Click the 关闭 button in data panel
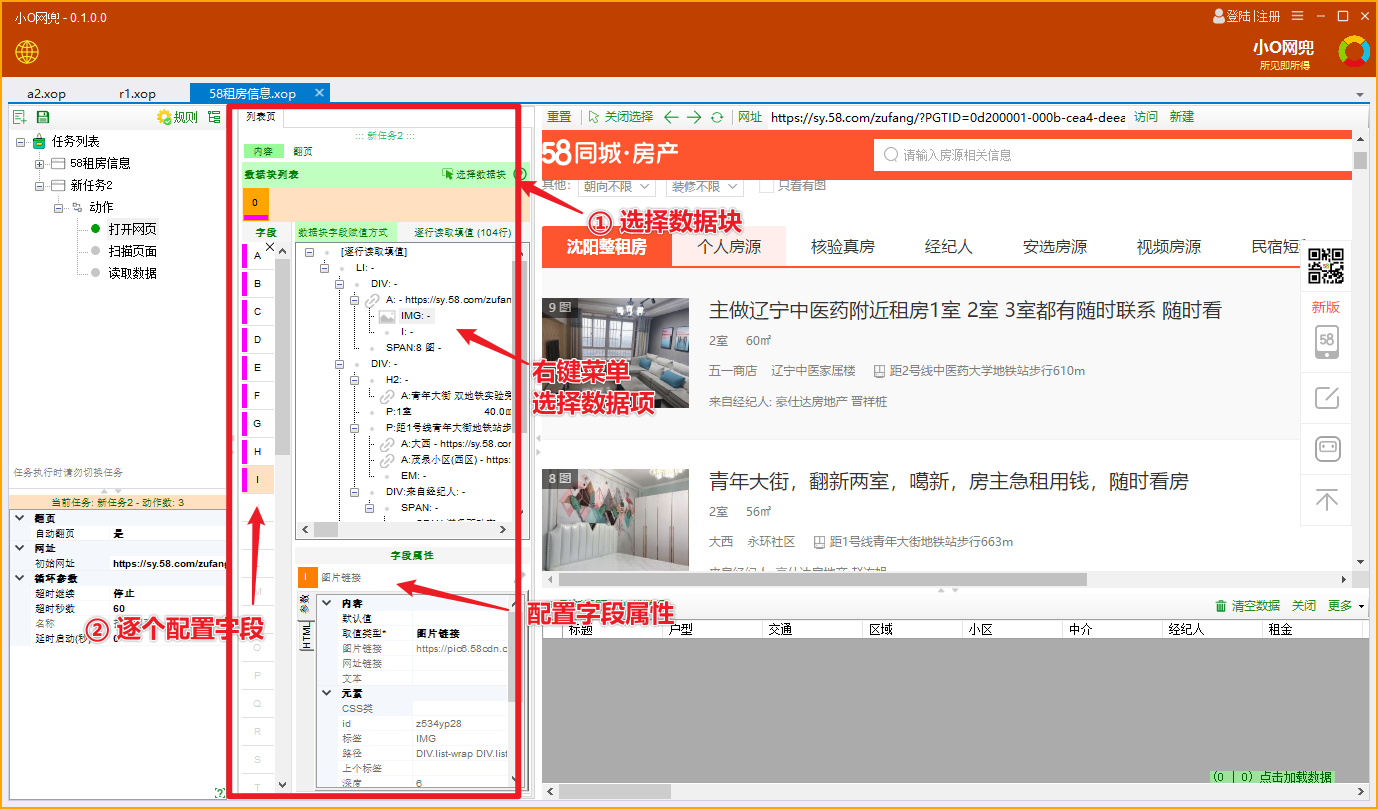 (1304, 606)
